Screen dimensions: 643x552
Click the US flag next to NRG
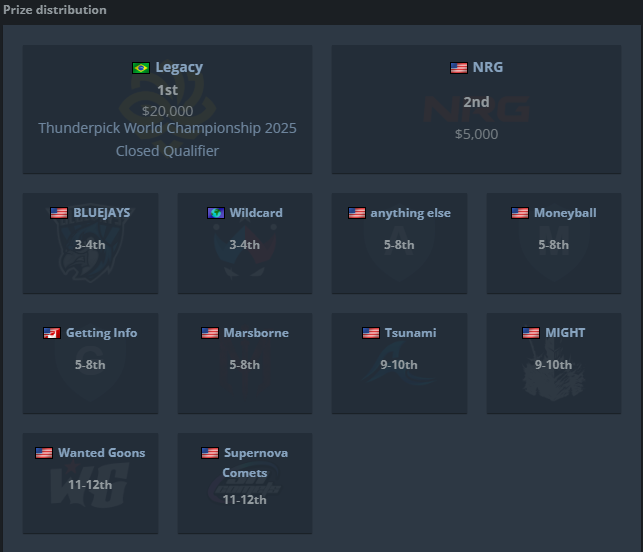point(458,68)
